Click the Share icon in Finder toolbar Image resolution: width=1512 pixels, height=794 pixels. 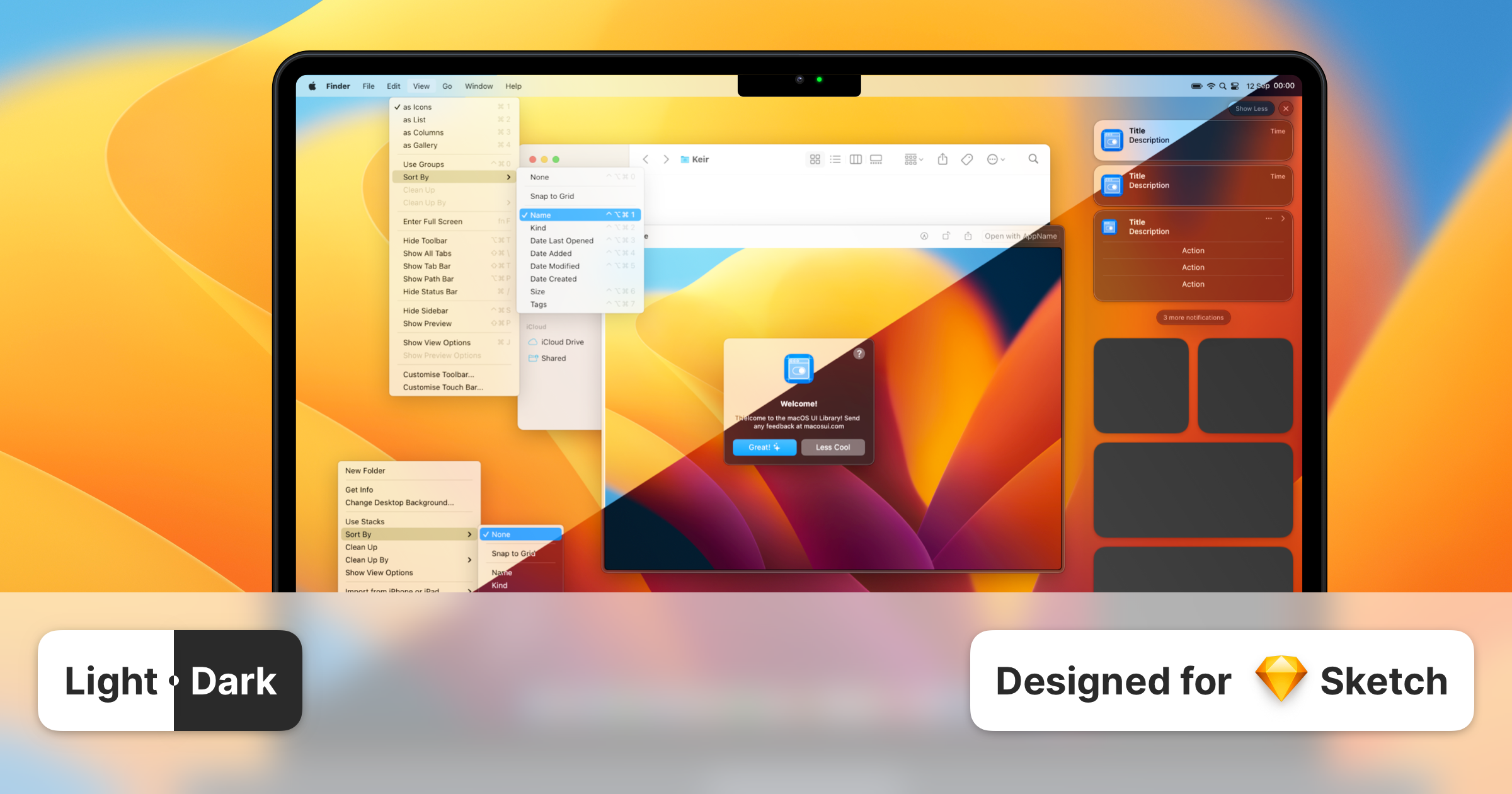(x=942, y=159)
